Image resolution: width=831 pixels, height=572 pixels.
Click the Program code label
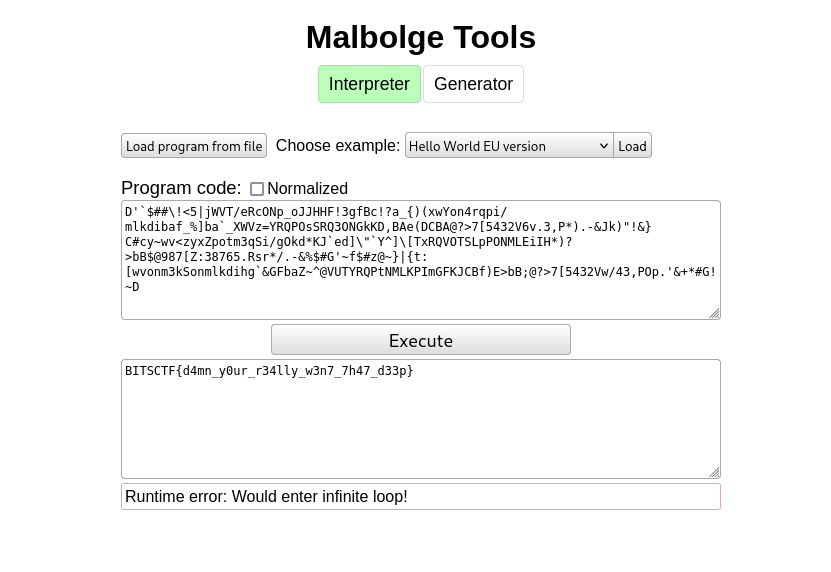pos(180,188)
